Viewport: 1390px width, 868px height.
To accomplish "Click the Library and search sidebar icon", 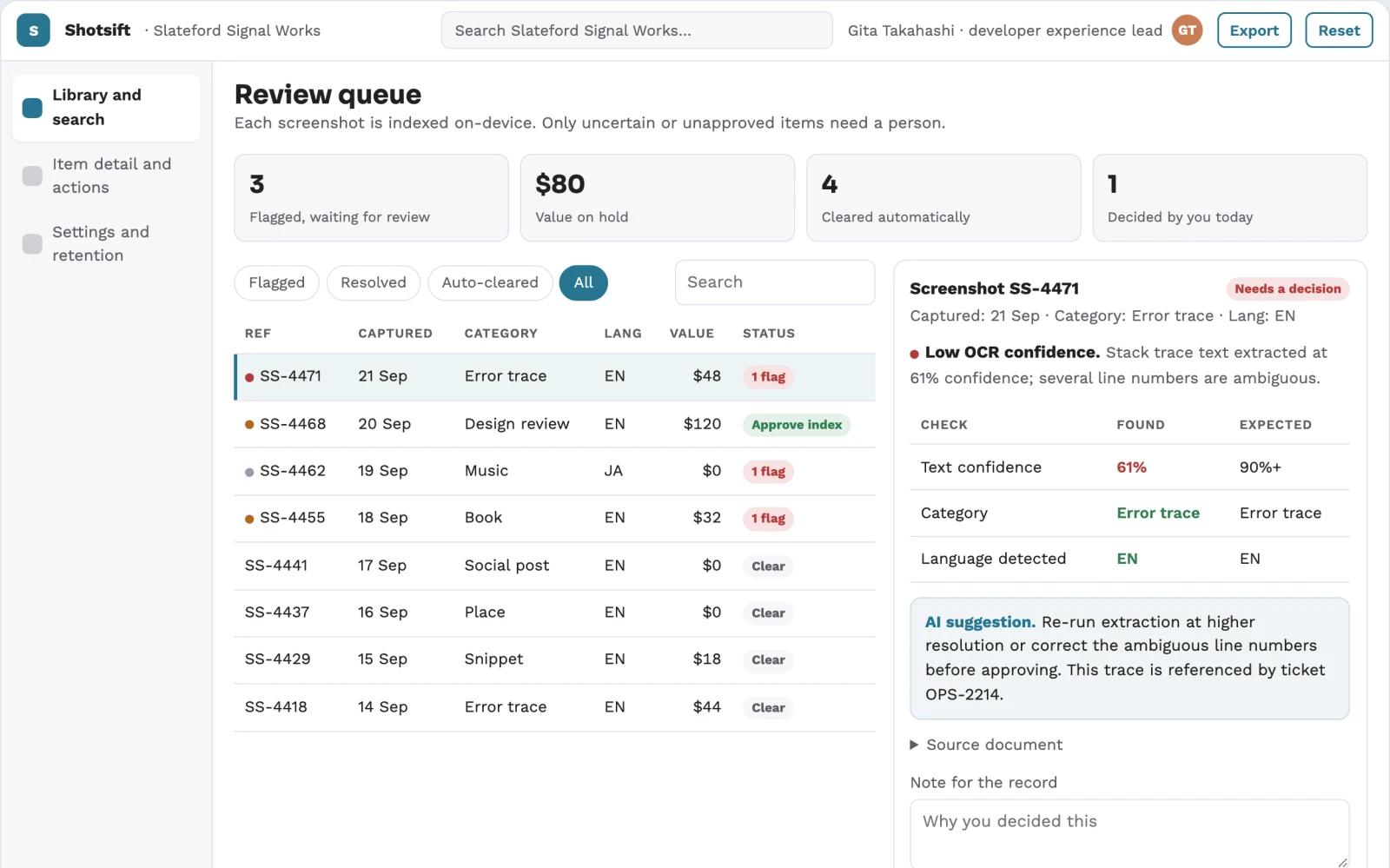I will click(32, 108).
